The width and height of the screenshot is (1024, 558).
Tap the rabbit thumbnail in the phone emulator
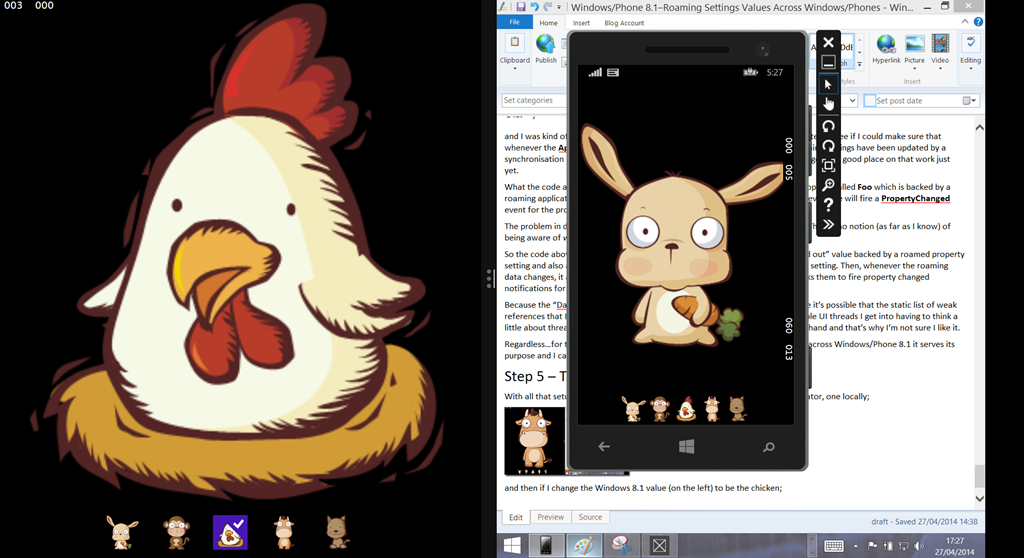(633, 409)
